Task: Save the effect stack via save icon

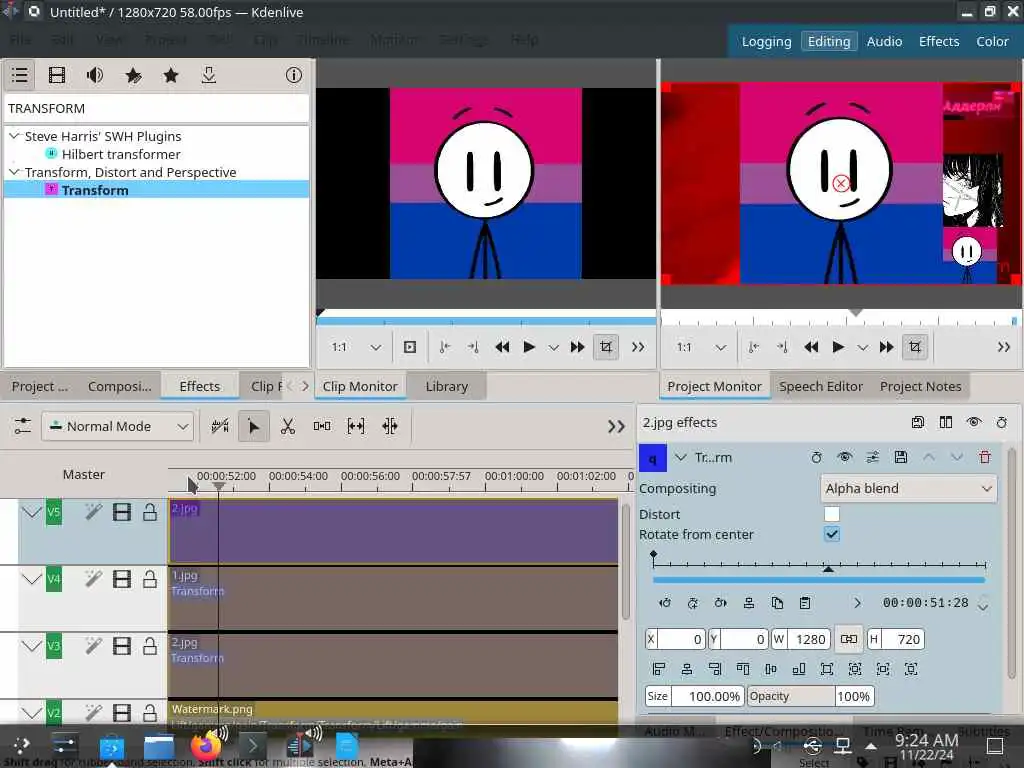Action: point(917,422)
